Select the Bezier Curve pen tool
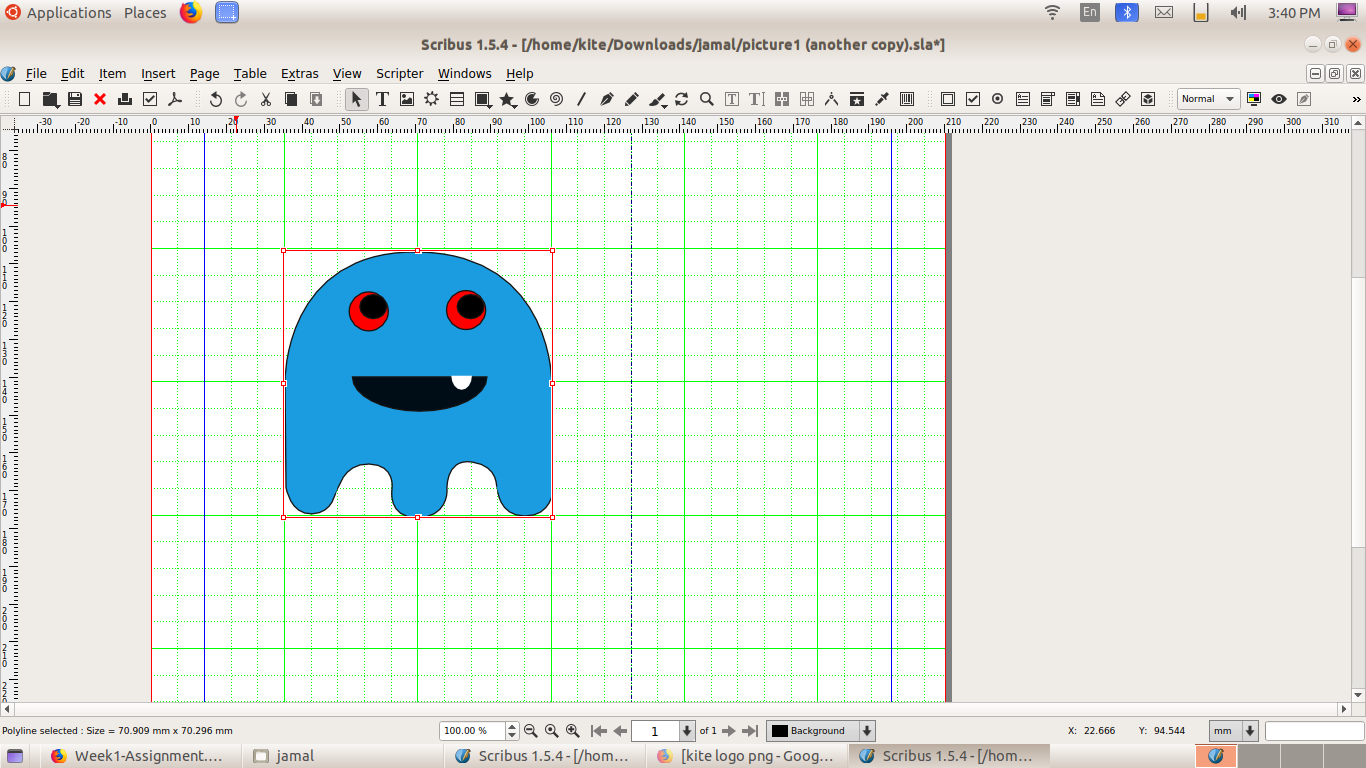Image resolution: width=1366 pixels, height=768 pixels. [607, 99]
